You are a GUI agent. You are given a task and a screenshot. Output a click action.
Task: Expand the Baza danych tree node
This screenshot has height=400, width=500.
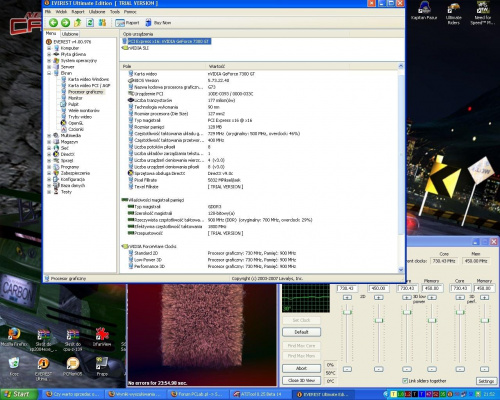49,186
